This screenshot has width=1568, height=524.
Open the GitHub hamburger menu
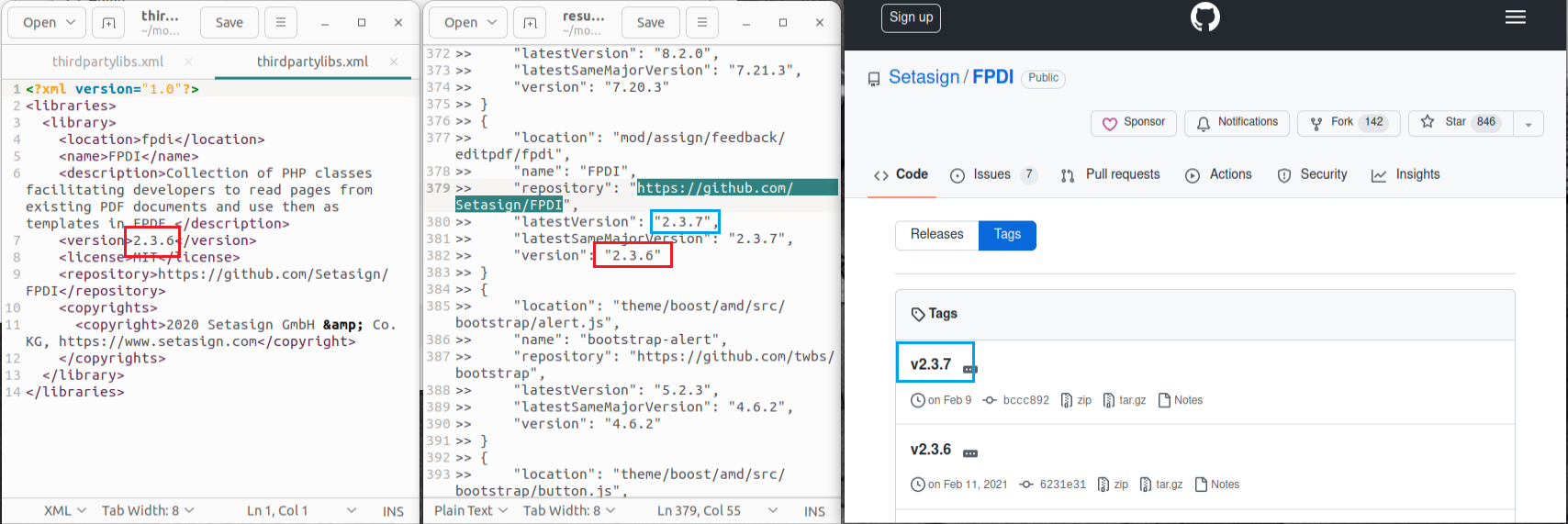click(x=1516, y=17)
